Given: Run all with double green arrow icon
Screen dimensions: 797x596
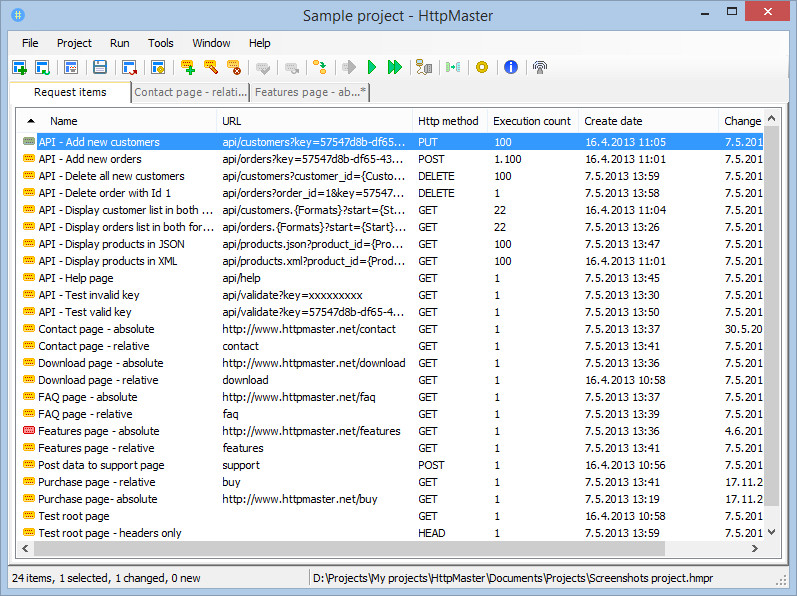Looking at the screenshot, I should pyautogui.click(x=394, y=67).
